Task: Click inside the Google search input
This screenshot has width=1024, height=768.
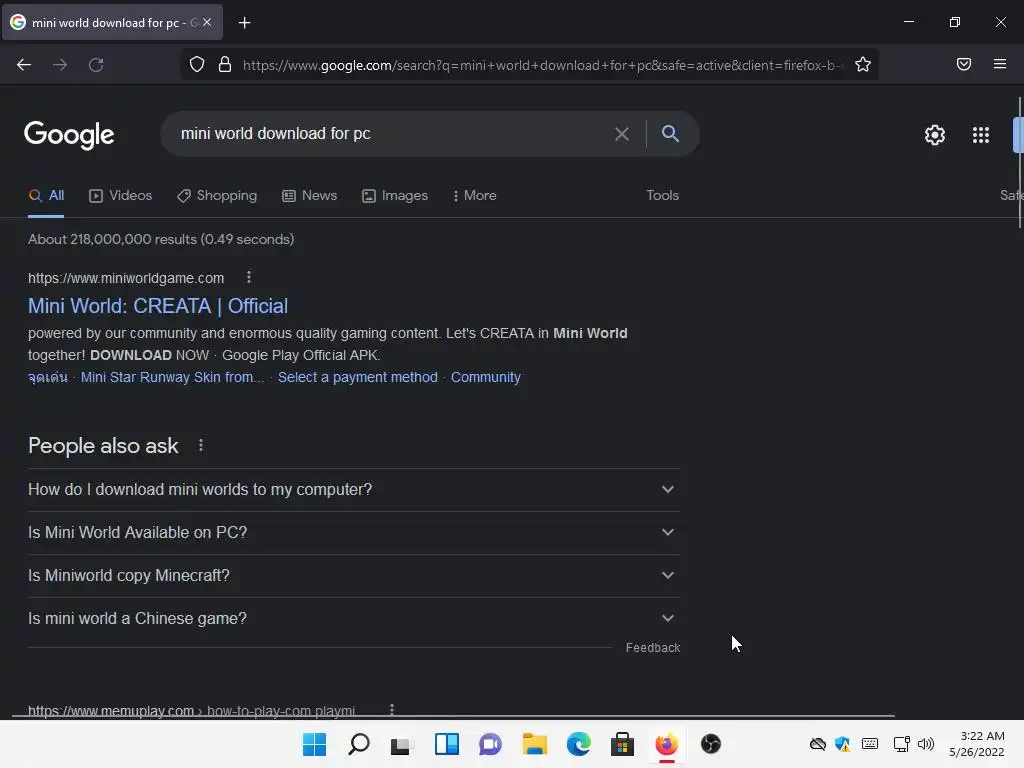Action: click(392, 134)
